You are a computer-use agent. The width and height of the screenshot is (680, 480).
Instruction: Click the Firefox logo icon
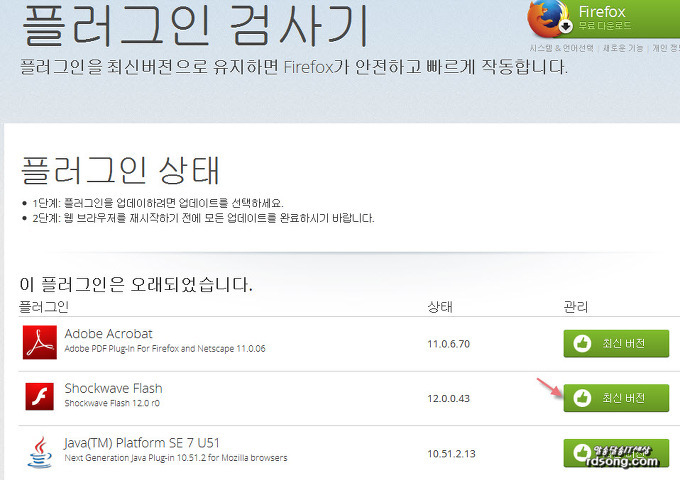pyautogui.click(x=549, y=18)
